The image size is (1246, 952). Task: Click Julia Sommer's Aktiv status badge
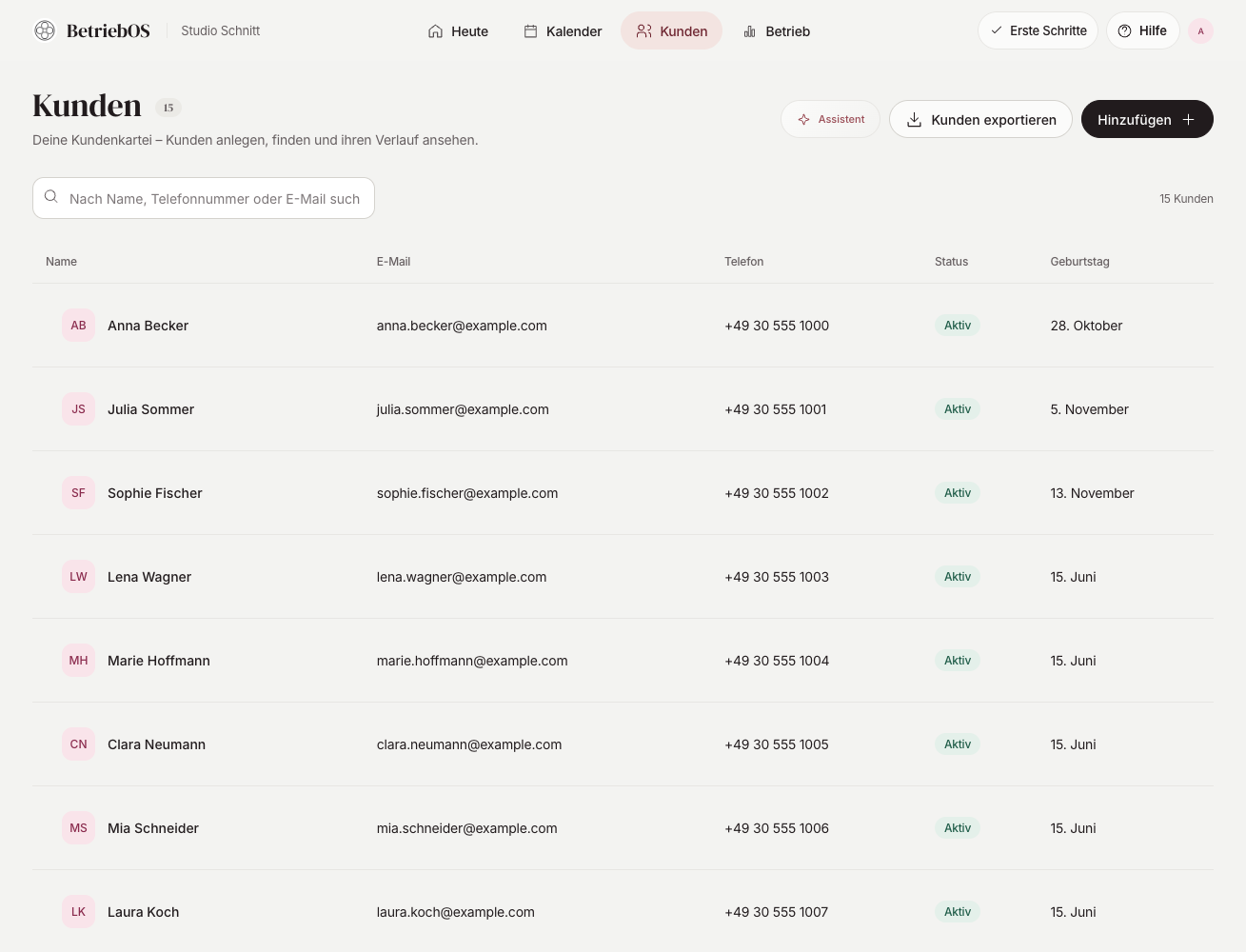point(958,409)
